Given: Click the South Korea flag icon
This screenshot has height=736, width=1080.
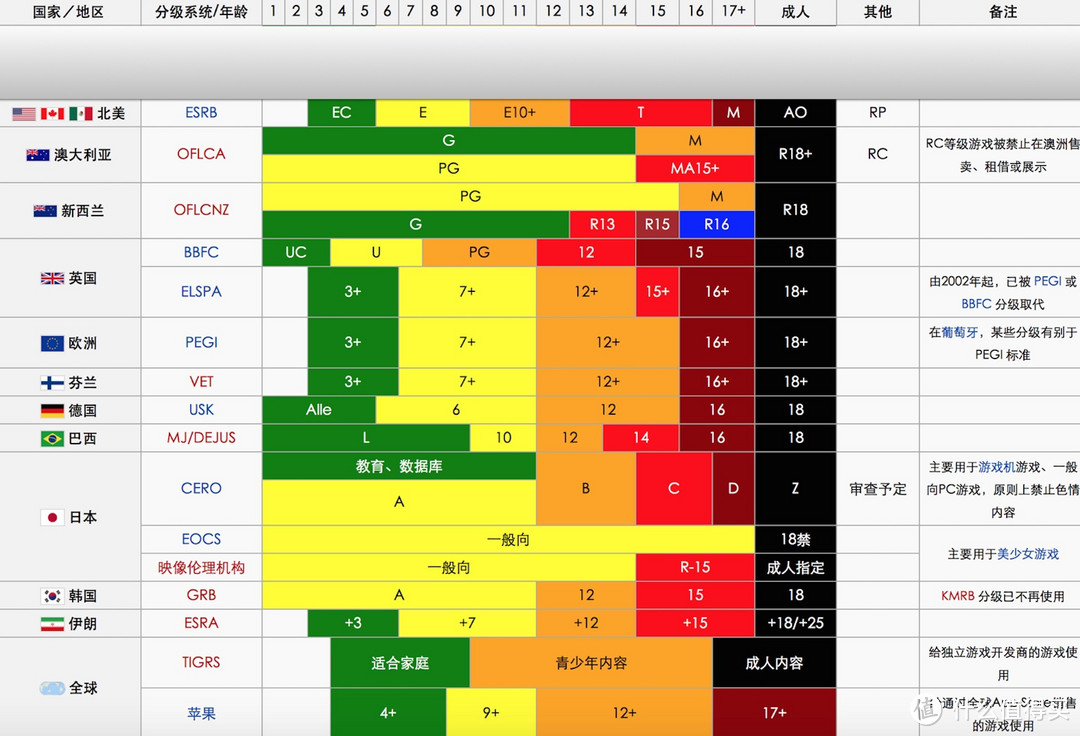Looking at the screenshot, I should tap(52, 596).
